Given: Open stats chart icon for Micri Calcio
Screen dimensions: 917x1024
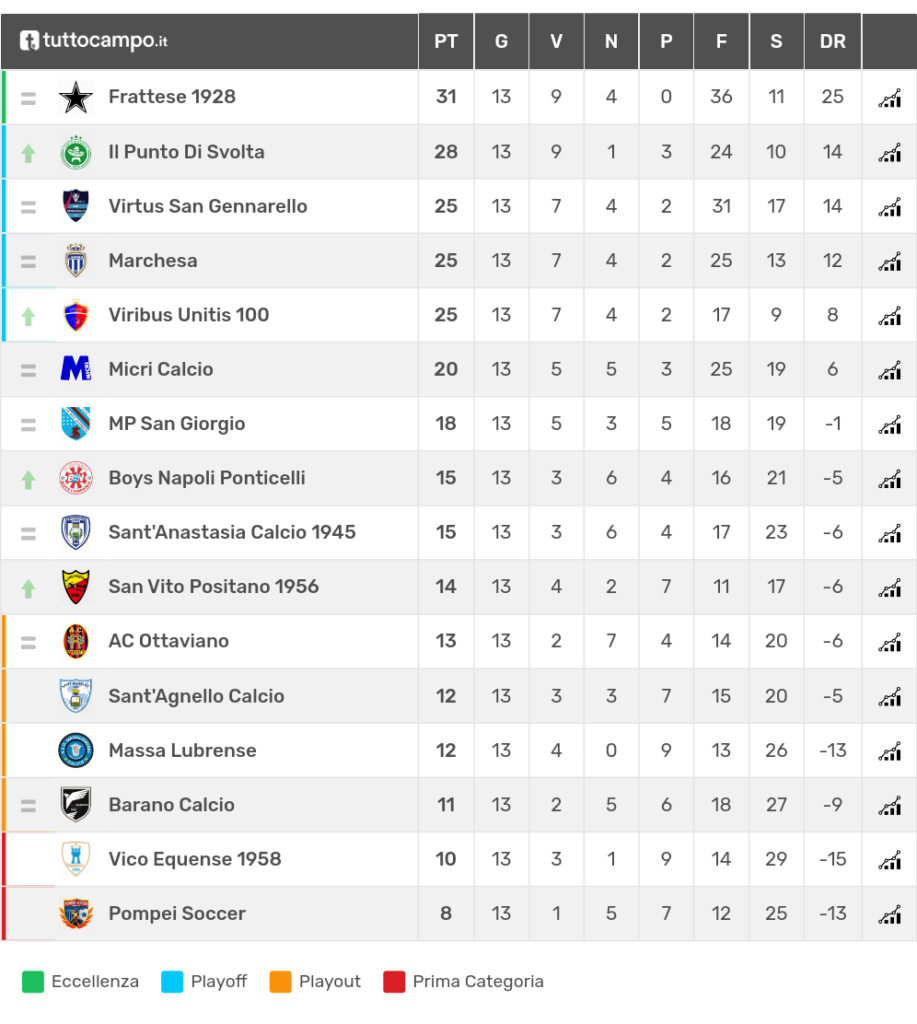Looking at the screenshot, I should point(890,370).
